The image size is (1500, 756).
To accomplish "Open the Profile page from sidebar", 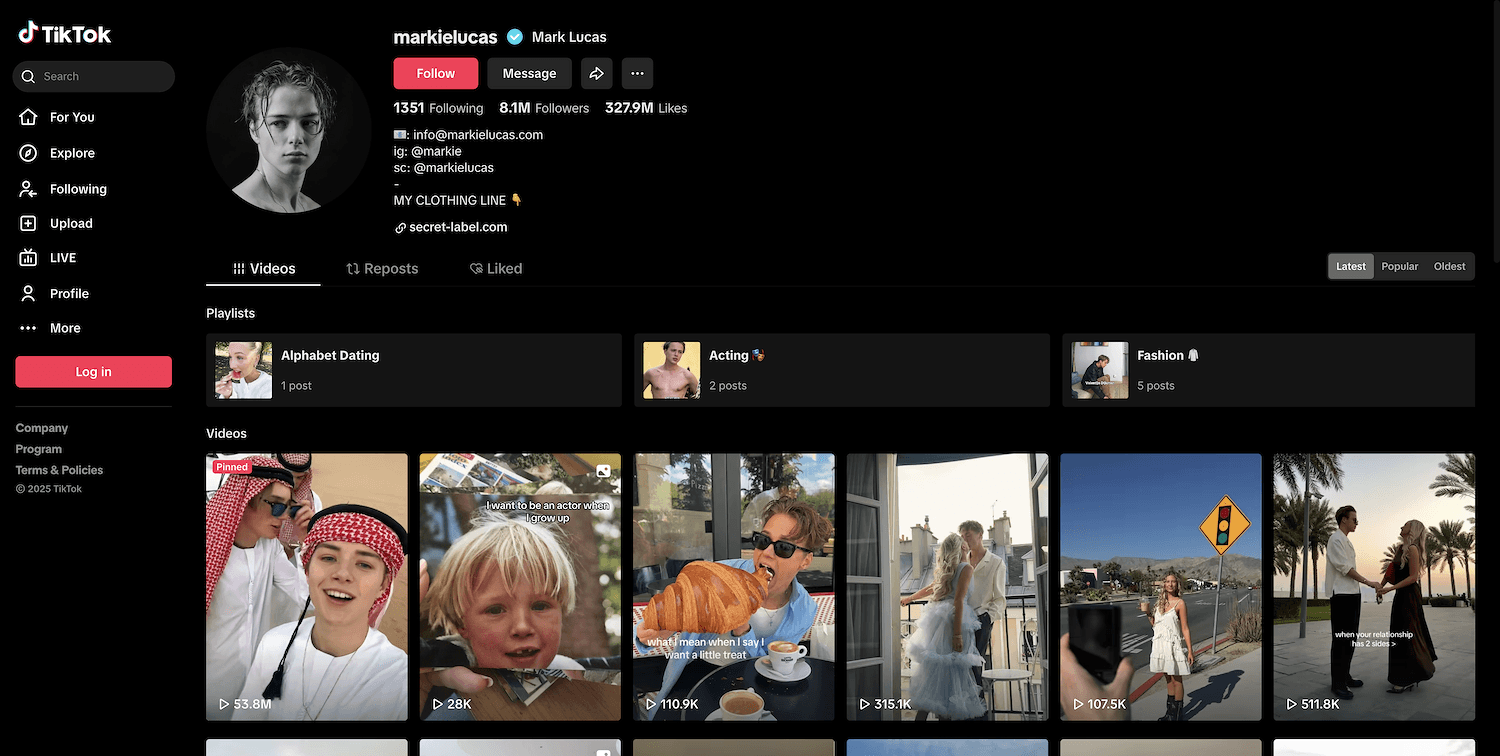I will [x=68, y=293].
